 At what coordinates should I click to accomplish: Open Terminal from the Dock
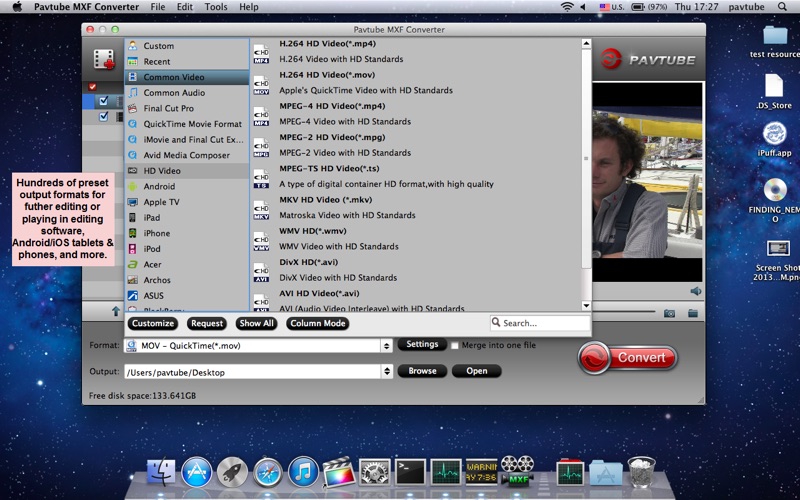coord(410,472)
